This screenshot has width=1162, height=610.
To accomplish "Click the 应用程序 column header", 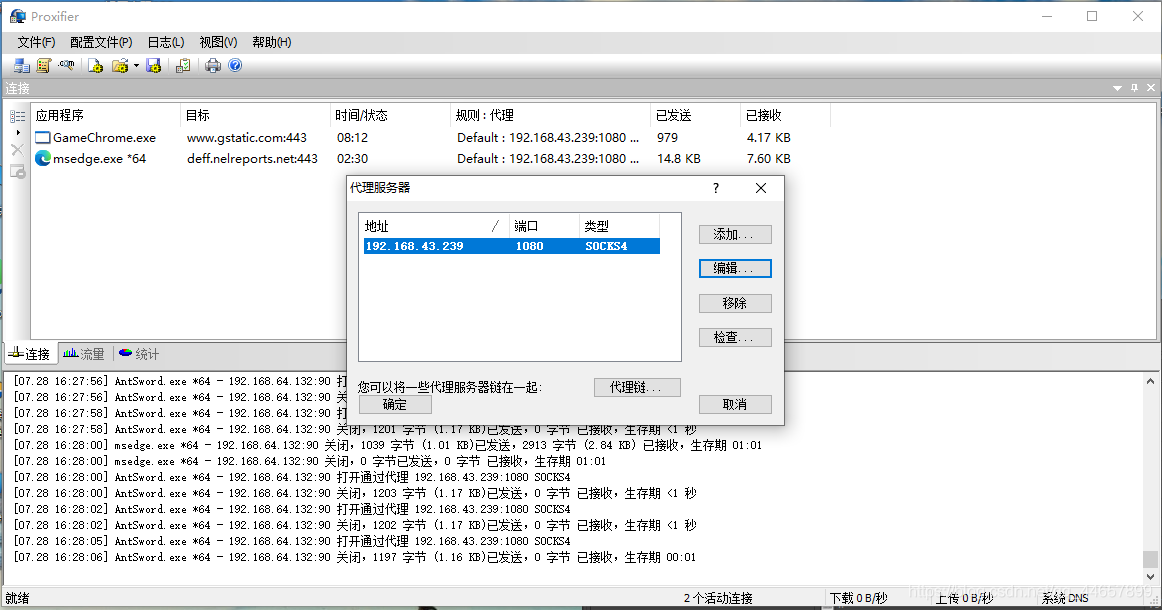I will tap(106, 116).
